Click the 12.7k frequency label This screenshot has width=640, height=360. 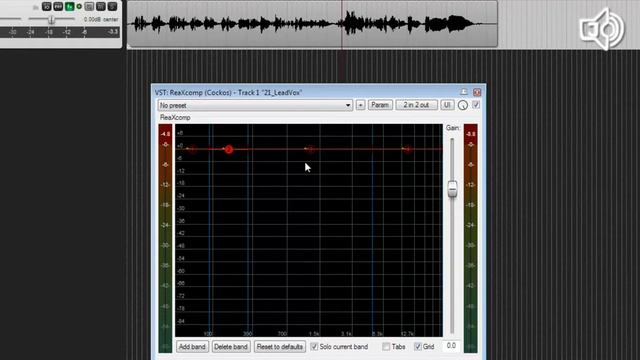pos(407,334)
